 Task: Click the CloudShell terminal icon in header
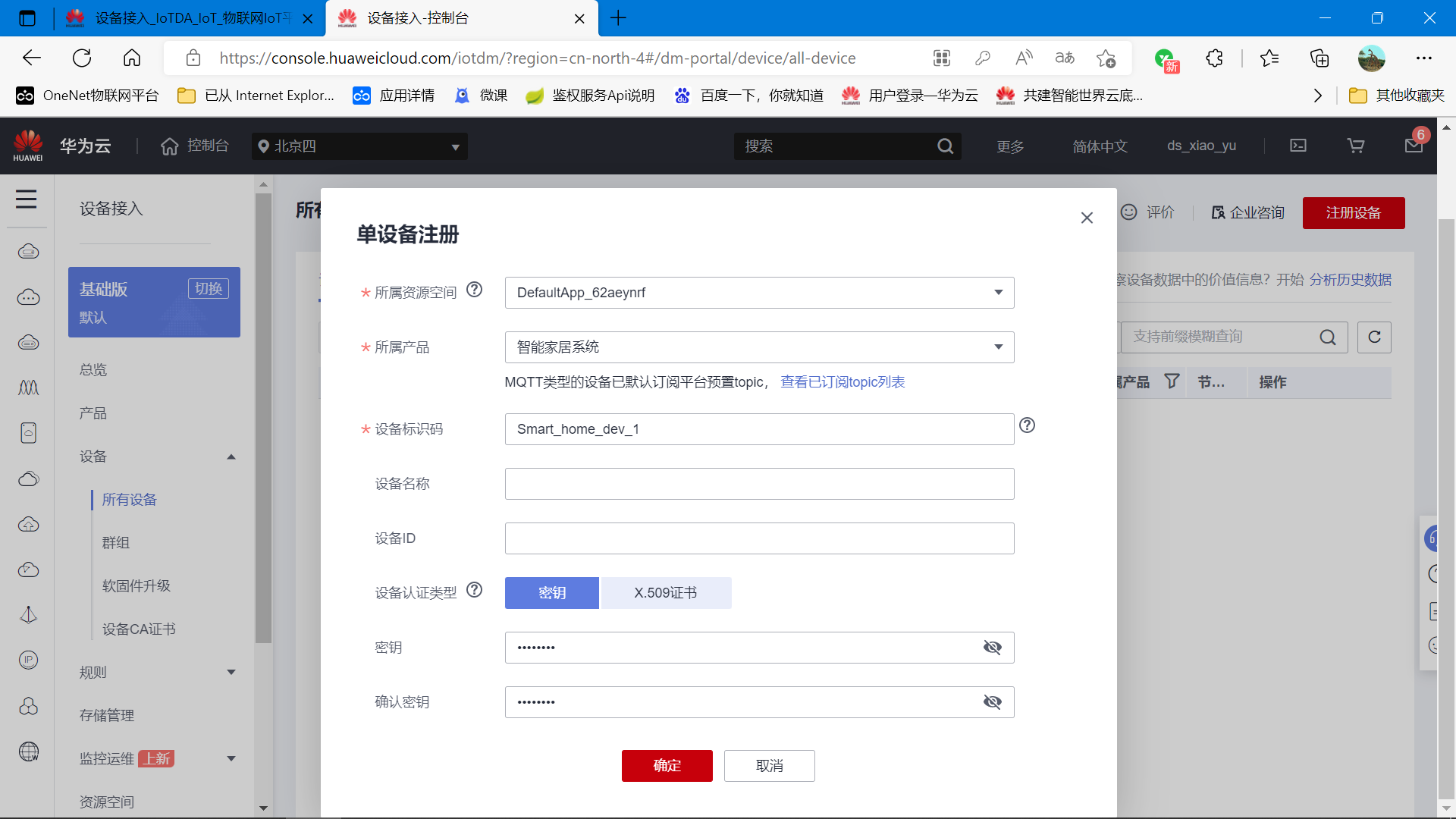[x=1298, y=146]
